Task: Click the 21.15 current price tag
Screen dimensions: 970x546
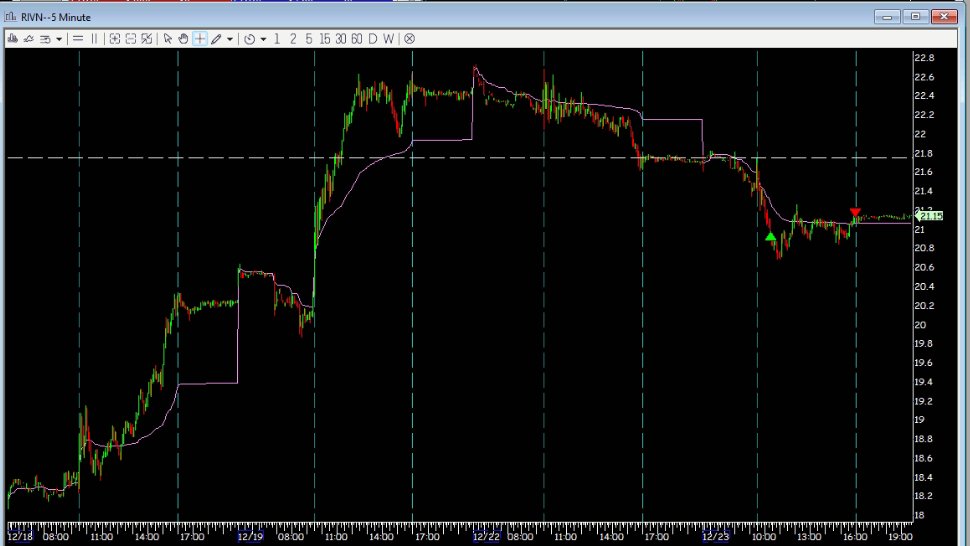Action: (929, 216)
